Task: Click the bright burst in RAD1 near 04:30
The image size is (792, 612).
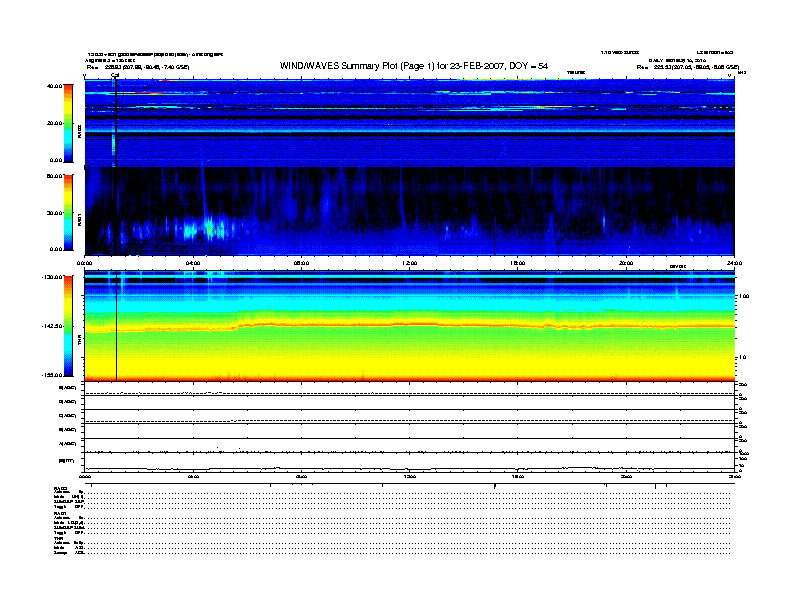Action: click(x=210, y=229)
